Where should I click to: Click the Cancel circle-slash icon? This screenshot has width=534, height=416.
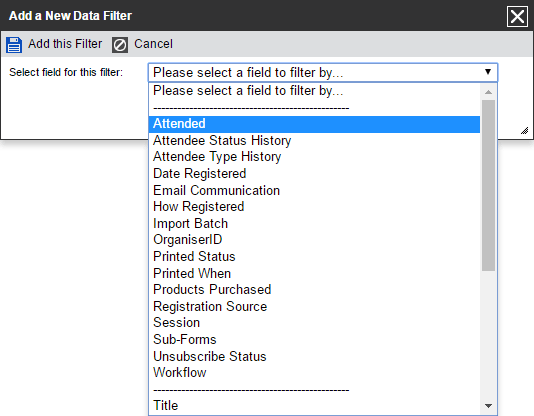(120, 45)
